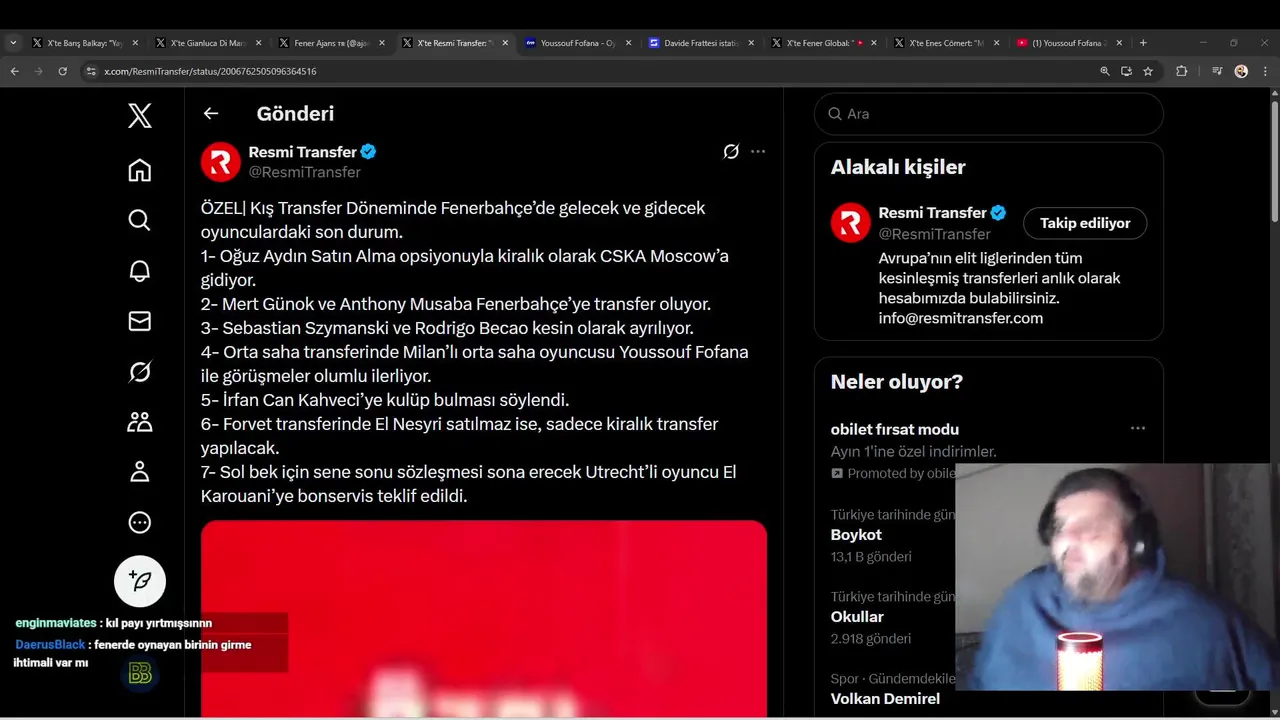This screenshot has width=1280, height=720.
Task: Click the @ResmiTransfer handle under post author
Action: [304, 172]
